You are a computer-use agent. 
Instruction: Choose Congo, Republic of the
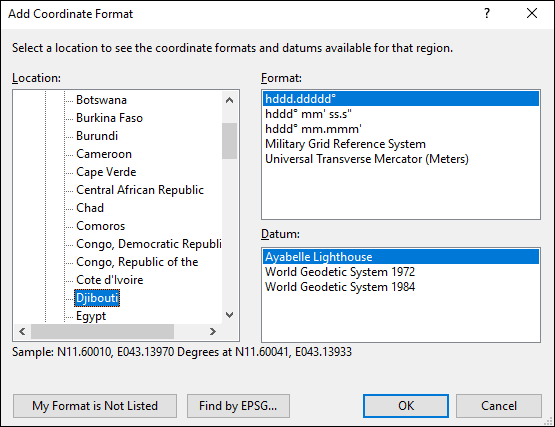point(137,262)
